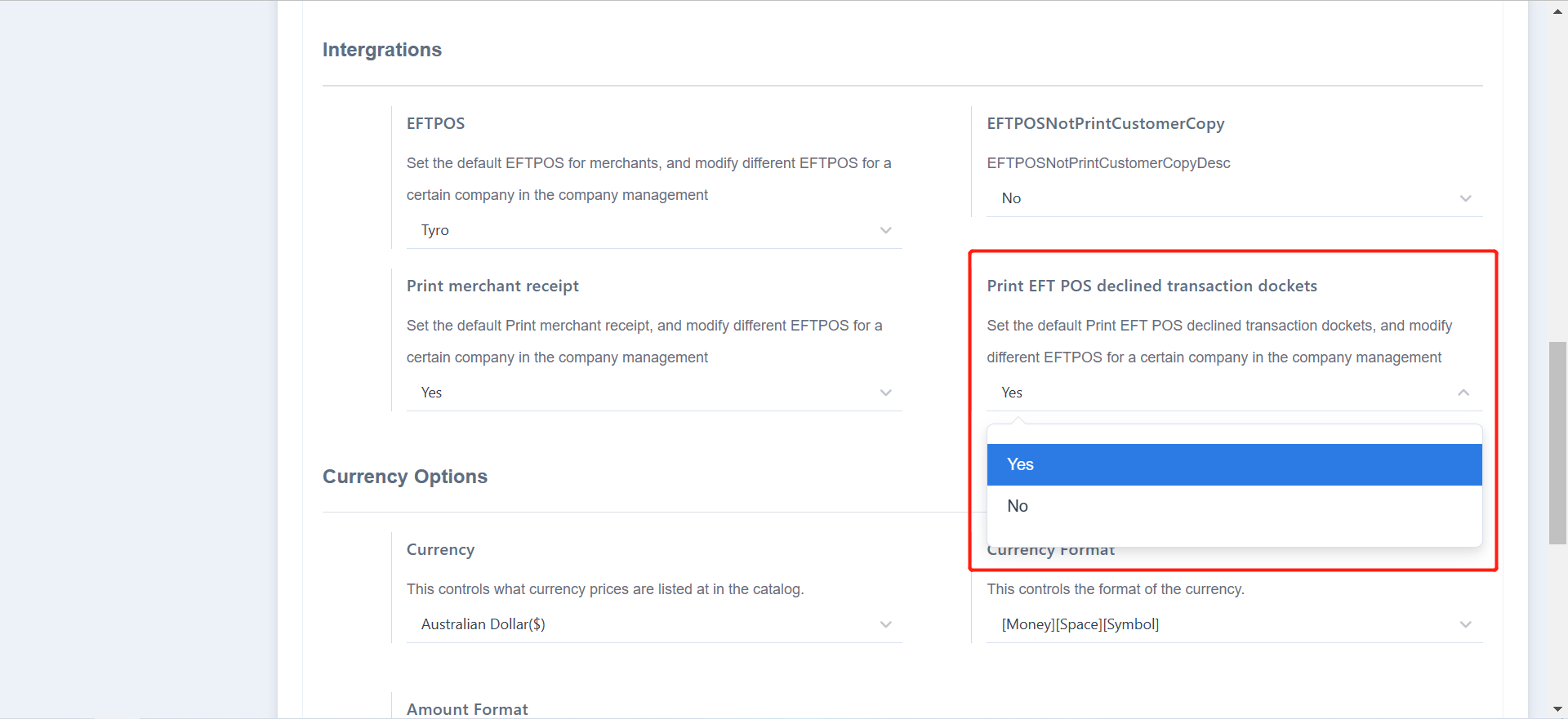The width and height of the screenshot is (1568, 719).
Task: Click the chevron beside Australian Dollar
Action: point(886,624)
